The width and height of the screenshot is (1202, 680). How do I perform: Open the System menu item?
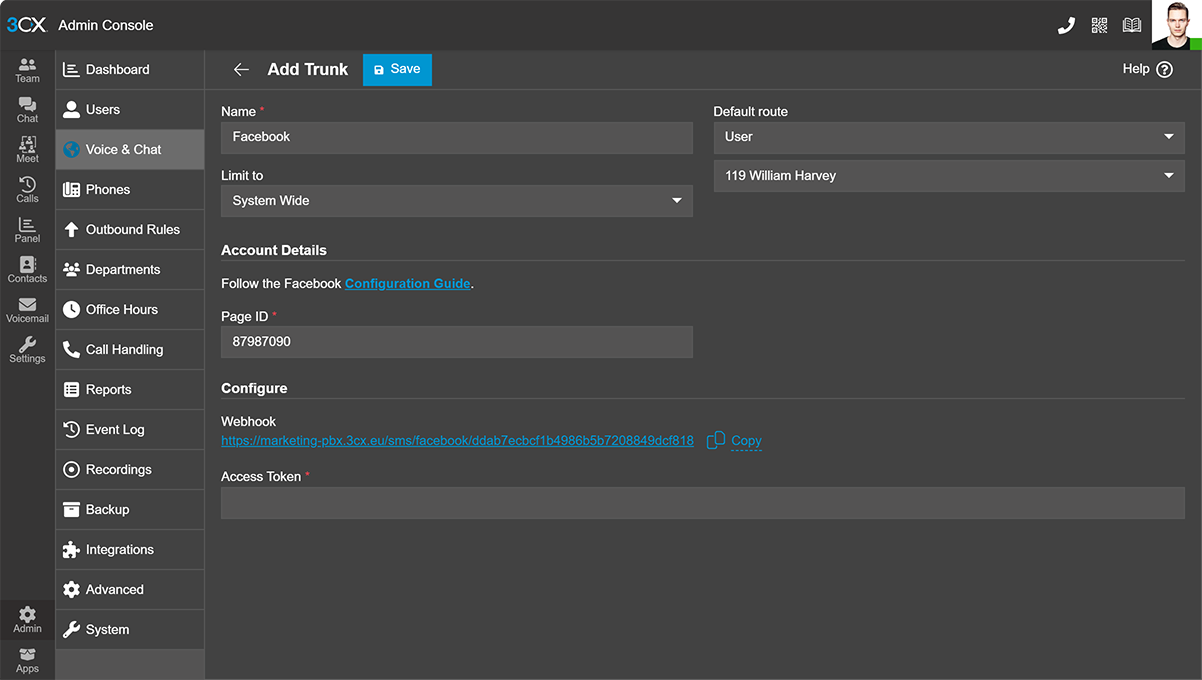click(130, 630)
